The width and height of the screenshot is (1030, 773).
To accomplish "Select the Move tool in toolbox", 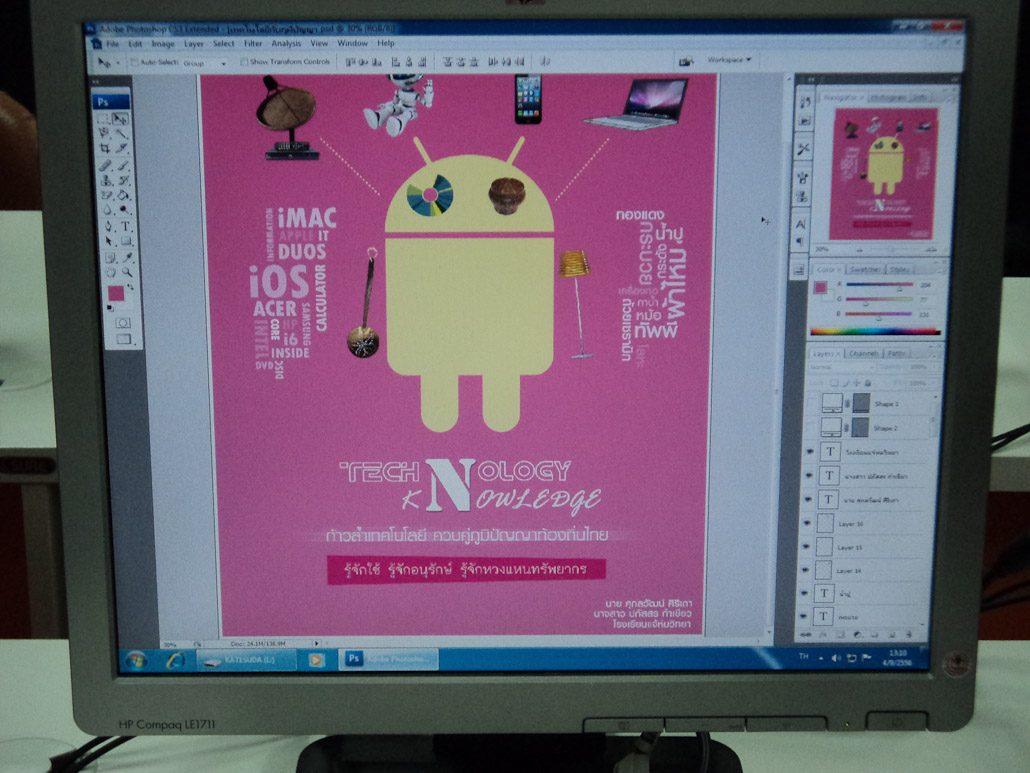I will 120,119.
